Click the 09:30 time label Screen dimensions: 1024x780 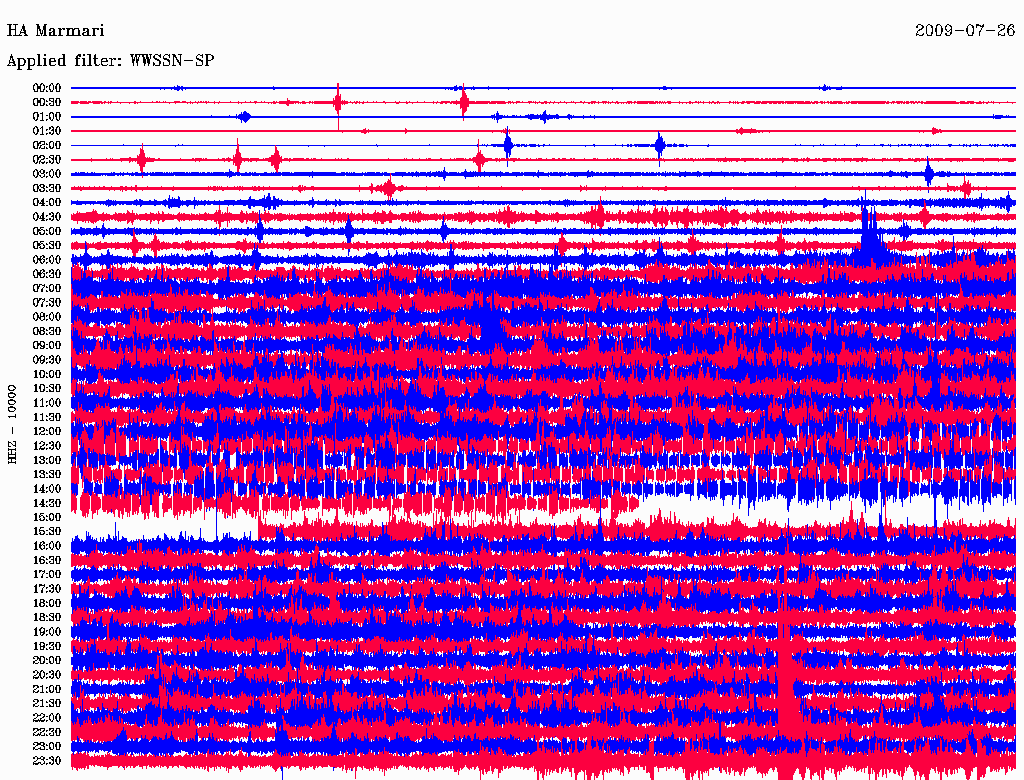point(47,360)
